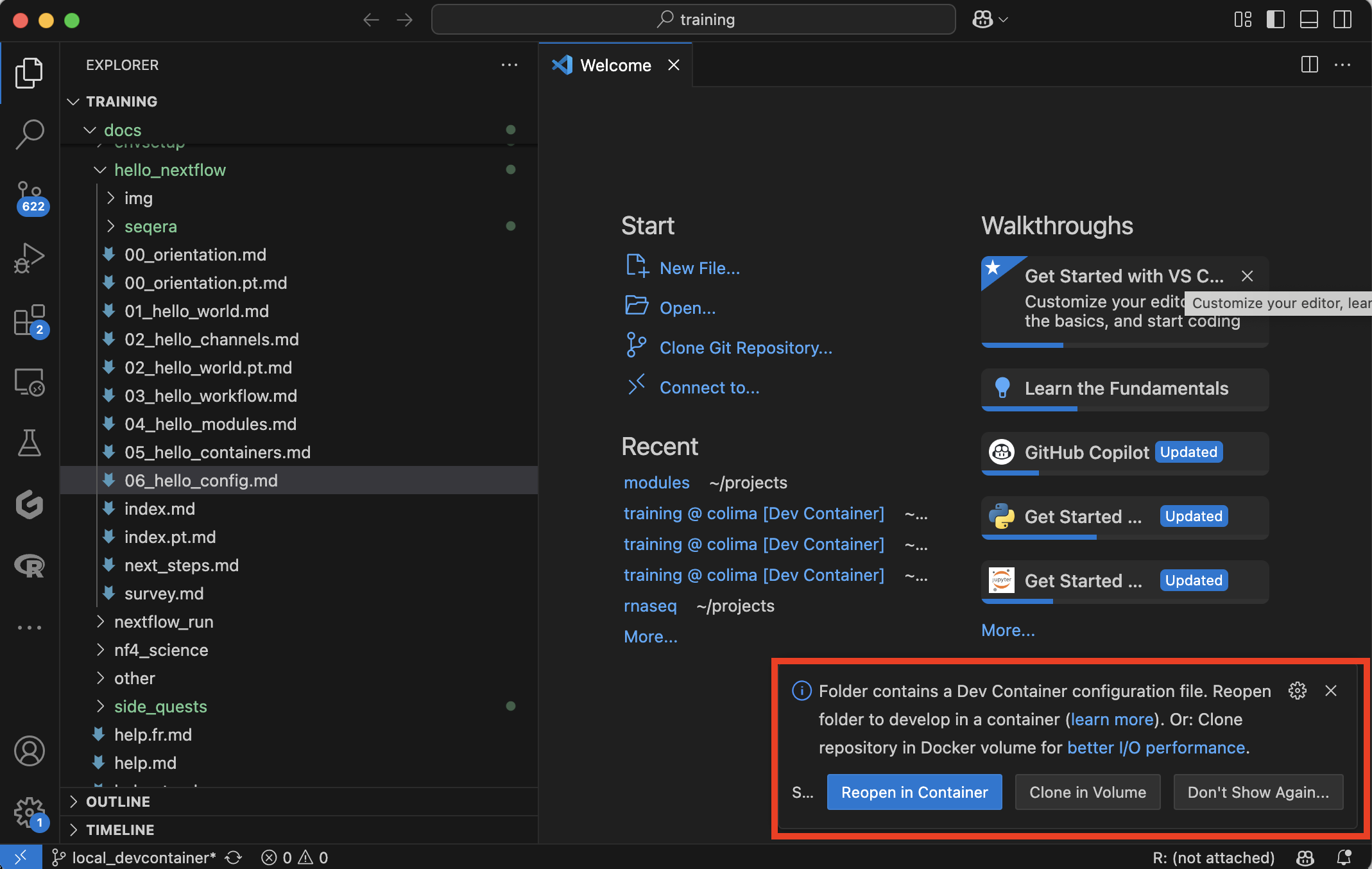
Task: Open the Accounts icon
Action: coord(30,751)
